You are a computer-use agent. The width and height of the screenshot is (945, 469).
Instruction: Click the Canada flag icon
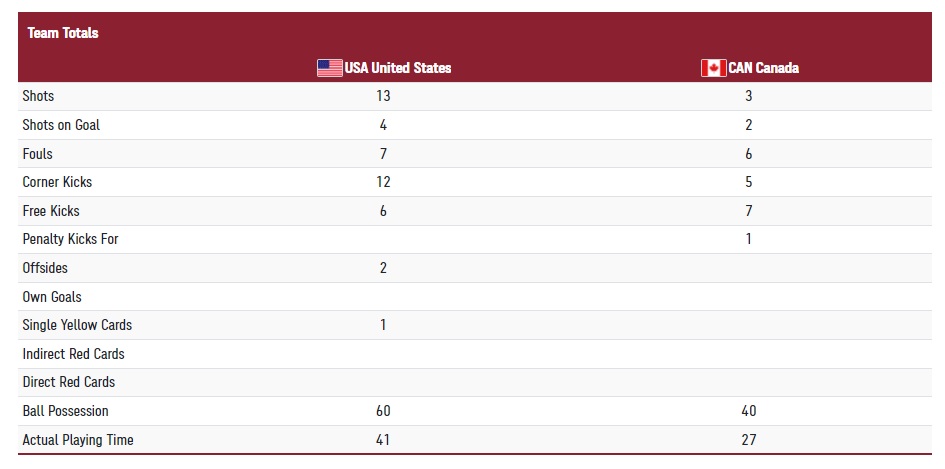click(714, 68)
